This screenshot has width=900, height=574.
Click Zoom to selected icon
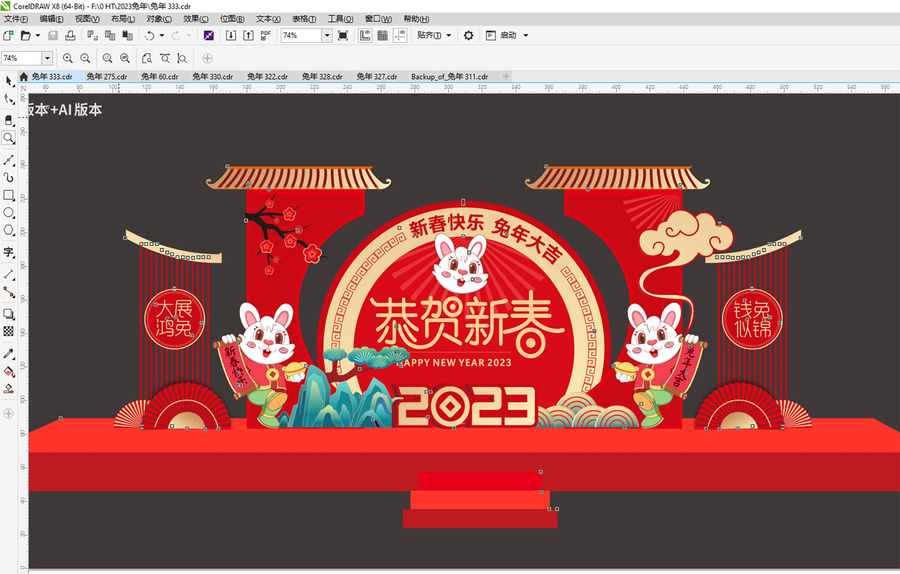[x=107, y=58]
